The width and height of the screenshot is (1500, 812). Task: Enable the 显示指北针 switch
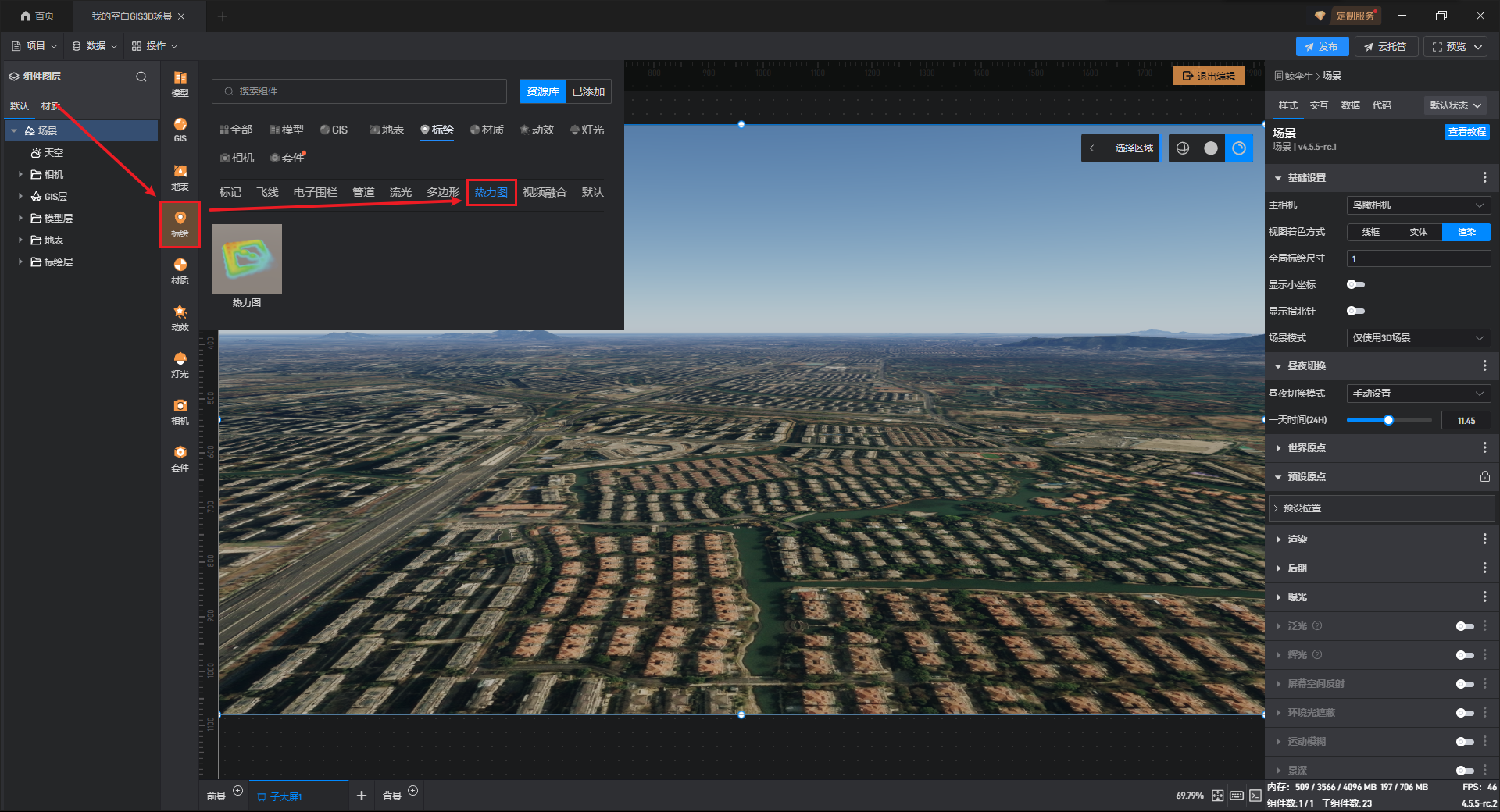[x=1355, y=311]
